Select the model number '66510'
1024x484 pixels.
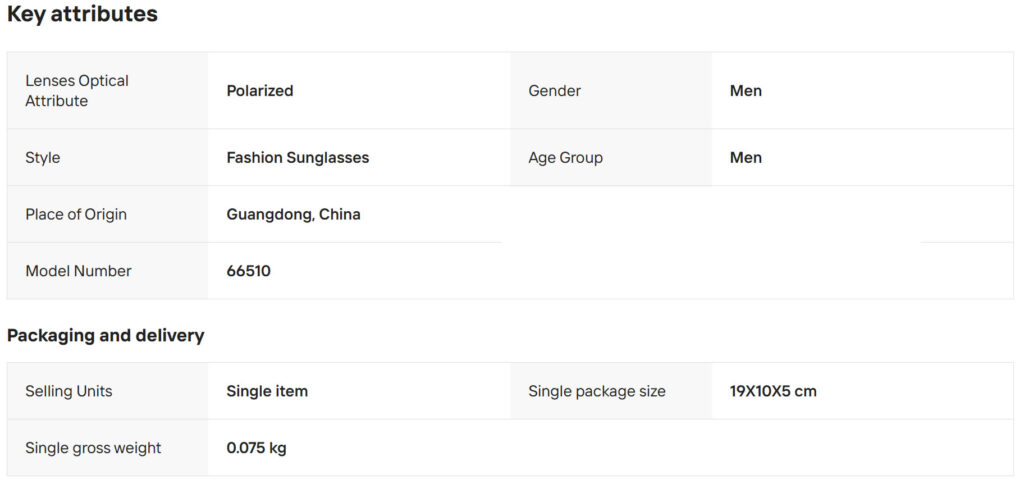[249, 271]
